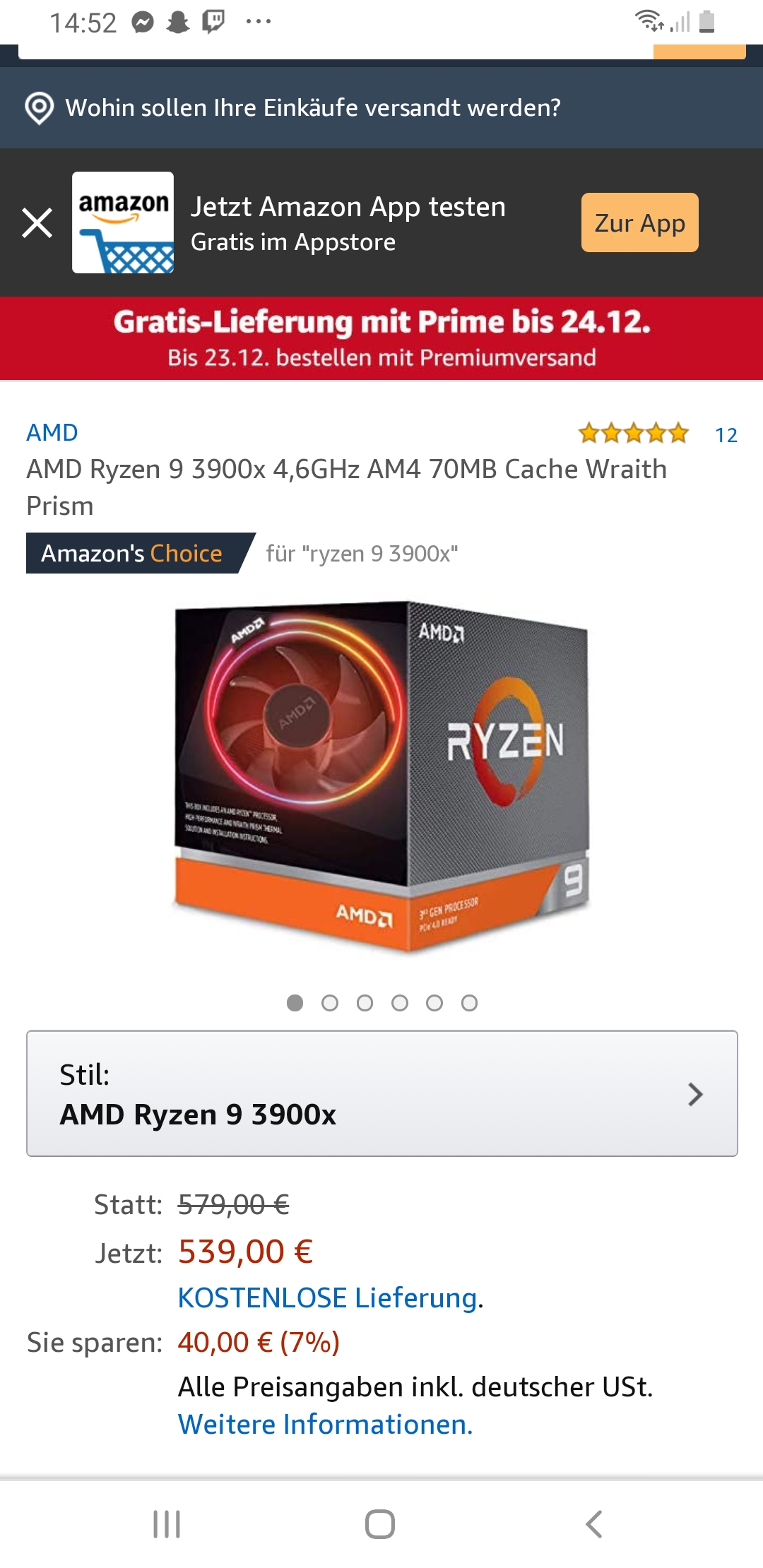Open the five-star rating summary
Screen dimensions: 763x1568
[633, 433]
